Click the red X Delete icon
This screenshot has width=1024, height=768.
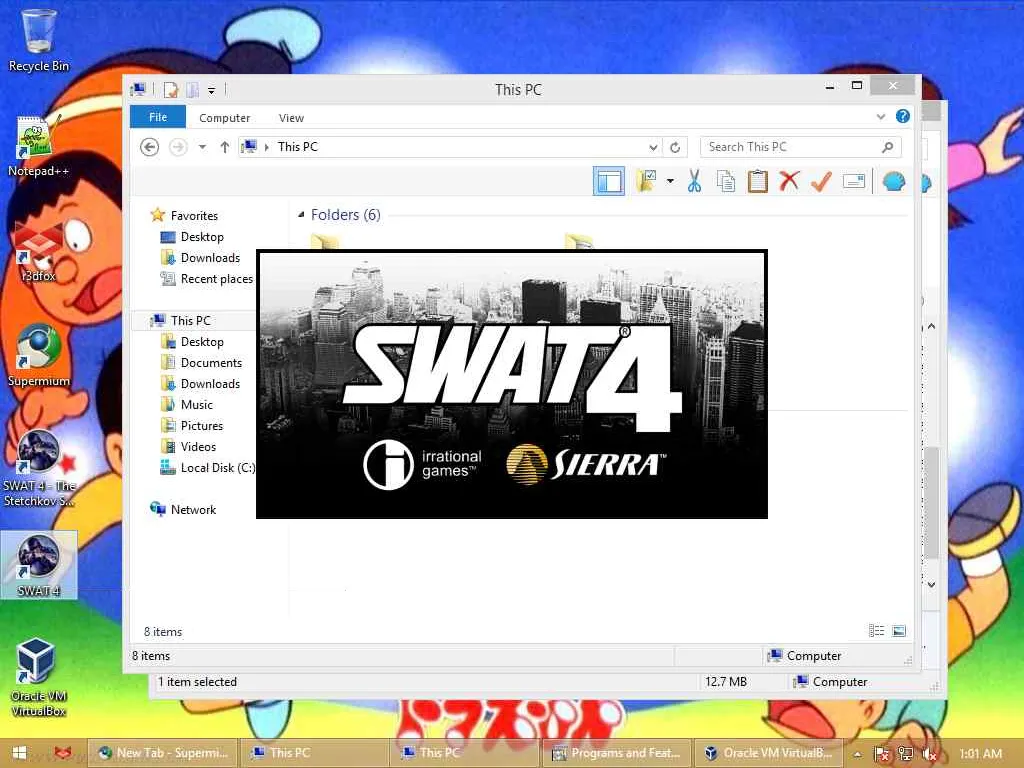click(x=790, y=181)
